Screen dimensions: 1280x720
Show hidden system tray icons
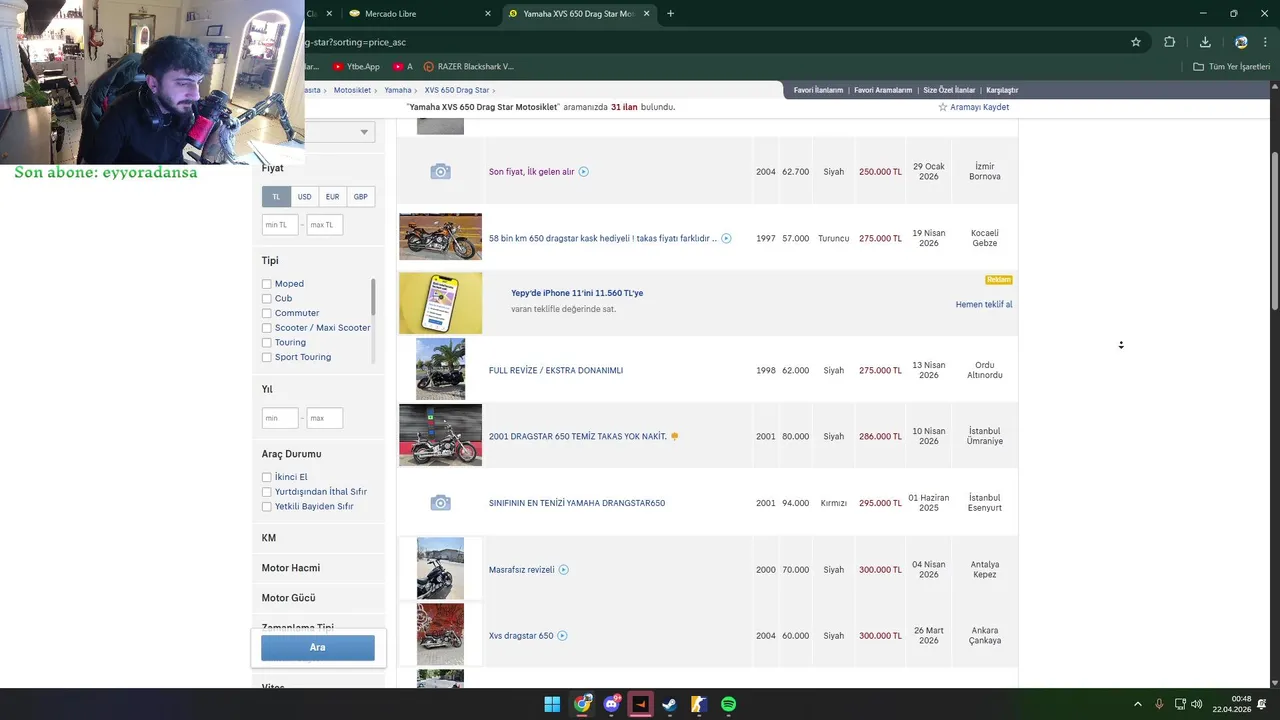point(1137,704)
